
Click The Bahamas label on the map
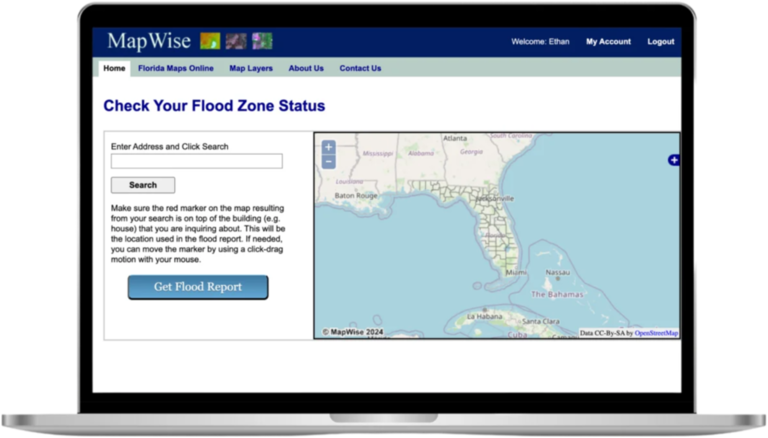557,294
